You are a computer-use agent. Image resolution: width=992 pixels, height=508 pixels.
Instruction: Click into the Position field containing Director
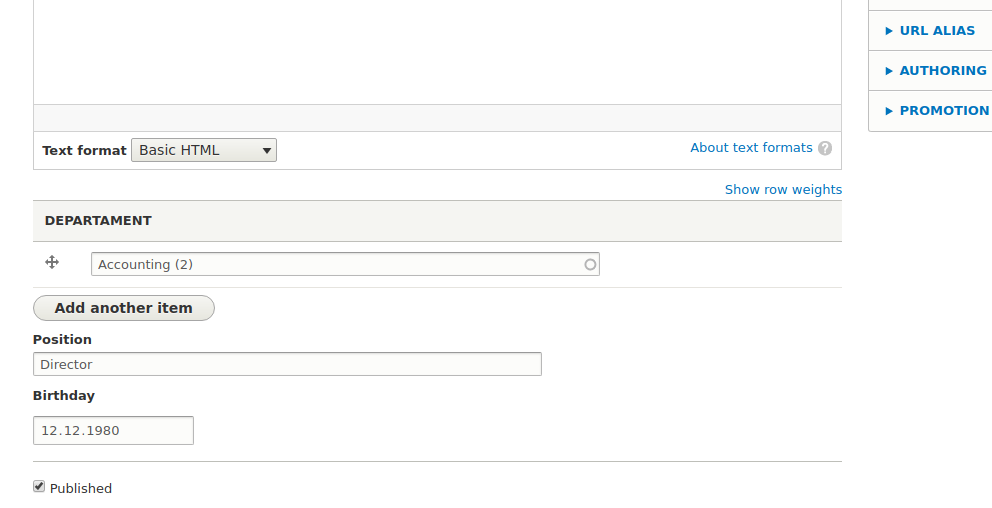(x=287, y=364)
